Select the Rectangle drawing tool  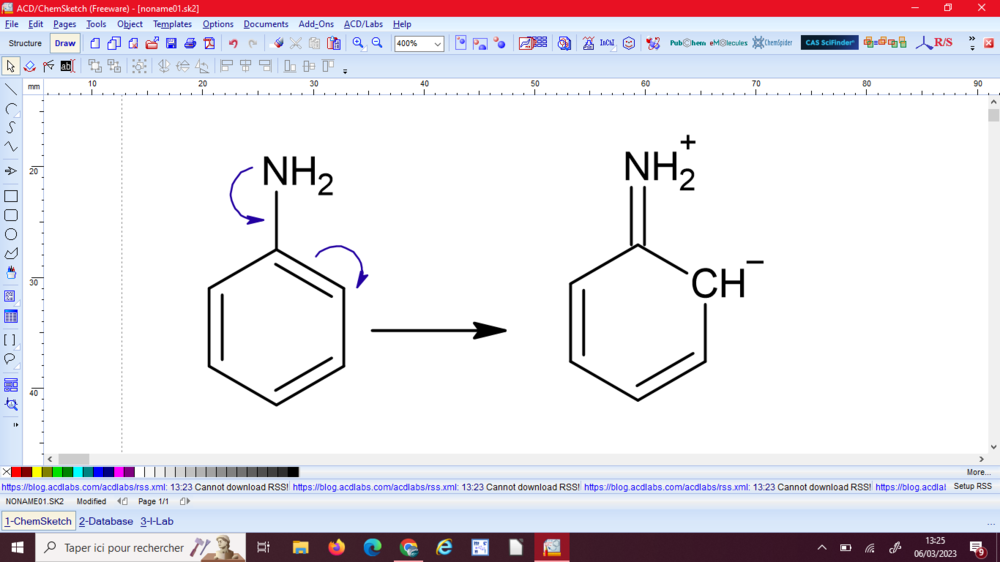[11, 196]
